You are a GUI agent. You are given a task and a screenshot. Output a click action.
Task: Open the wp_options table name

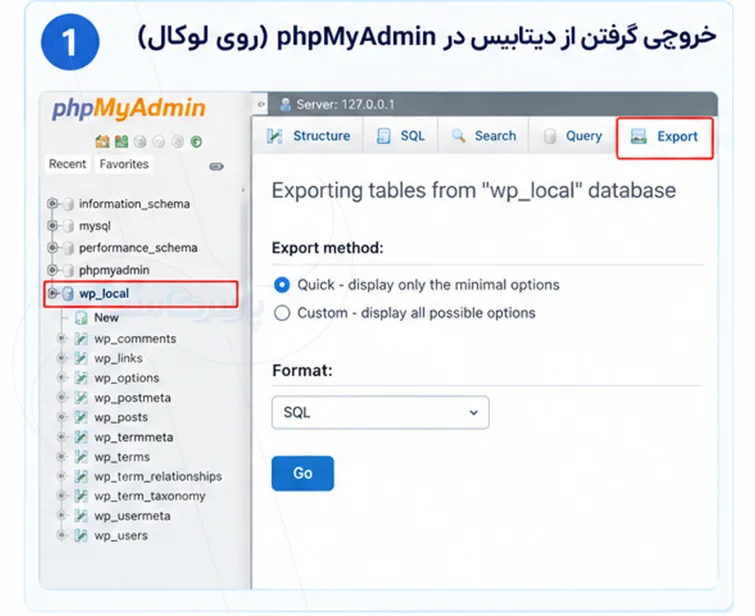[127, 378]
